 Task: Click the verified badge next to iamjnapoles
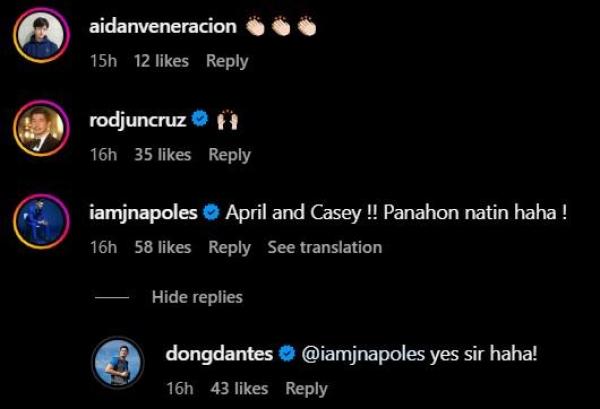click(212, 212)
